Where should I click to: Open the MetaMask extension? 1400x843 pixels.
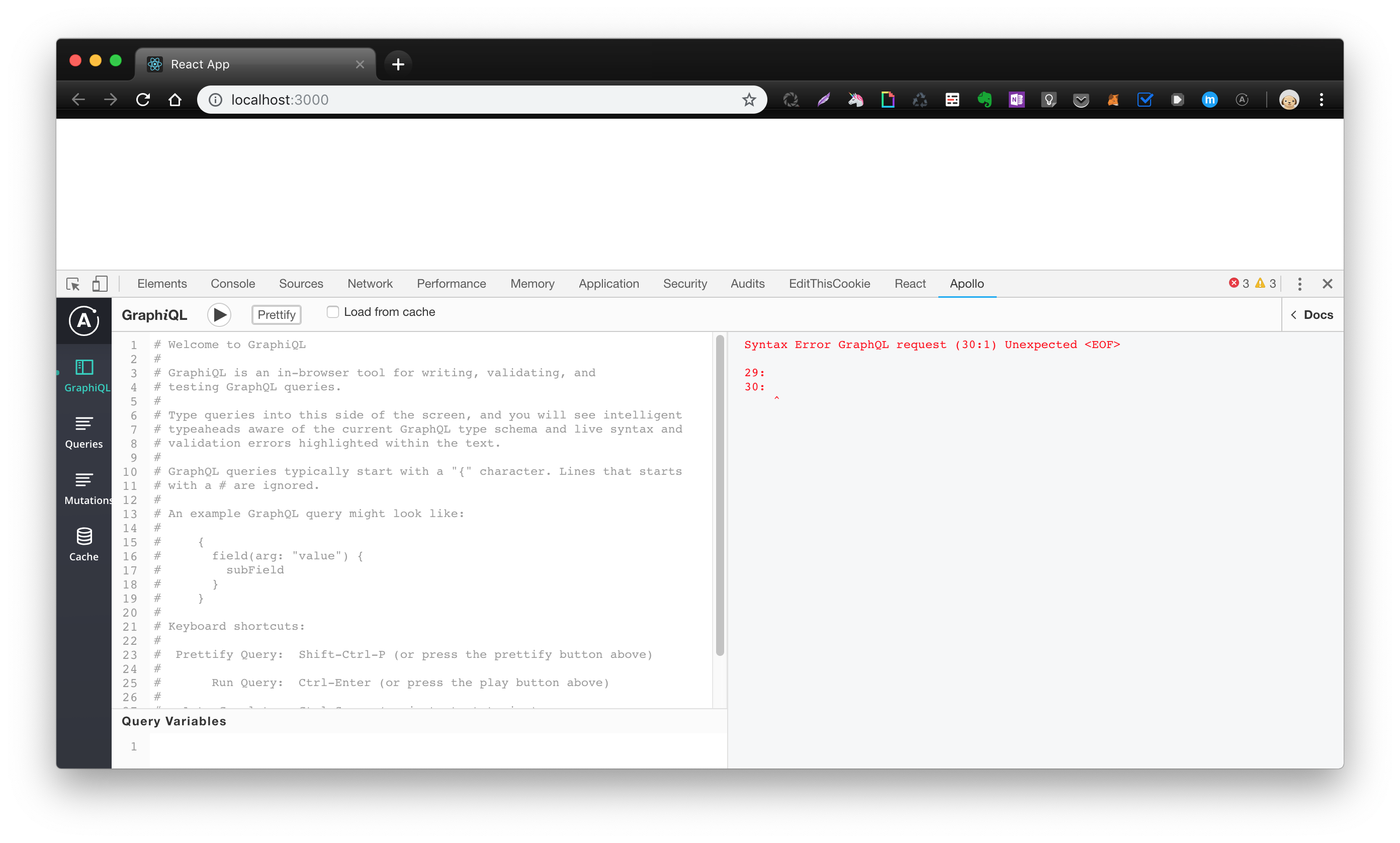tap(1113, 100)
